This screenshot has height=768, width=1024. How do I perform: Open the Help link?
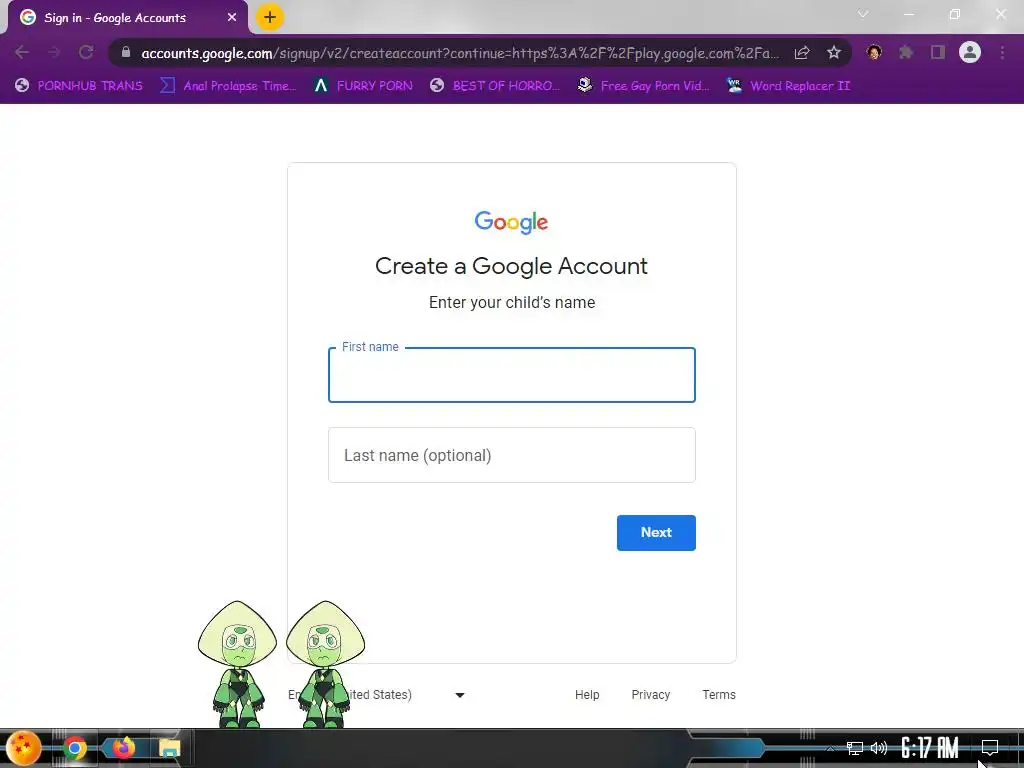click(586, 695)
